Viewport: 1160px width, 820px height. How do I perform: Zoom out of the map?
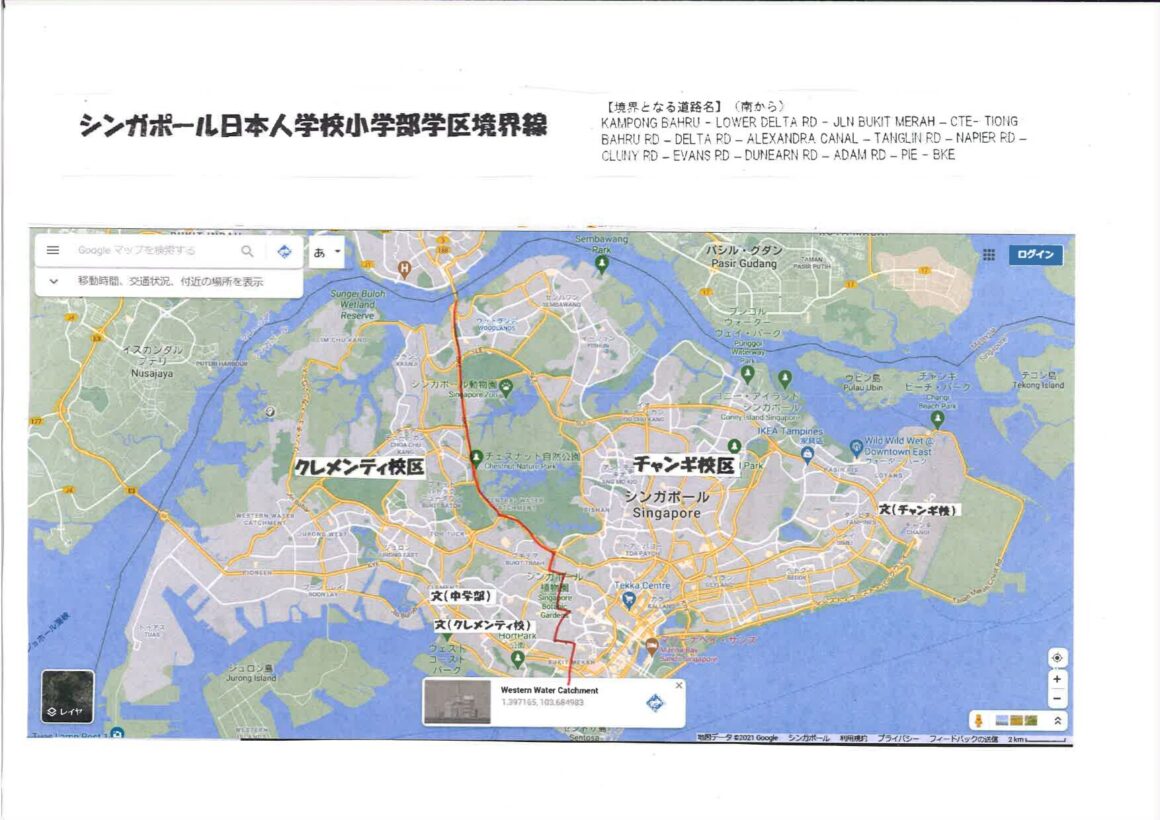click(1057, 698)
